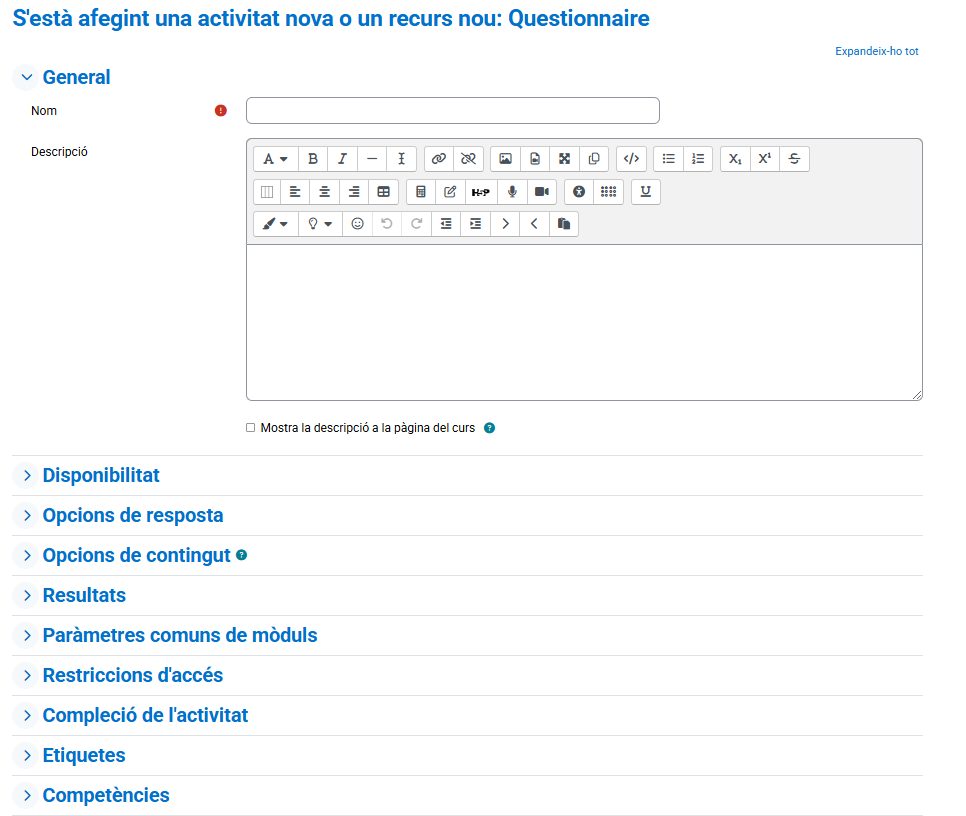This screenshot has height=816, width=966.
Task: Open the HTML source code view
Action: (631, 159)
